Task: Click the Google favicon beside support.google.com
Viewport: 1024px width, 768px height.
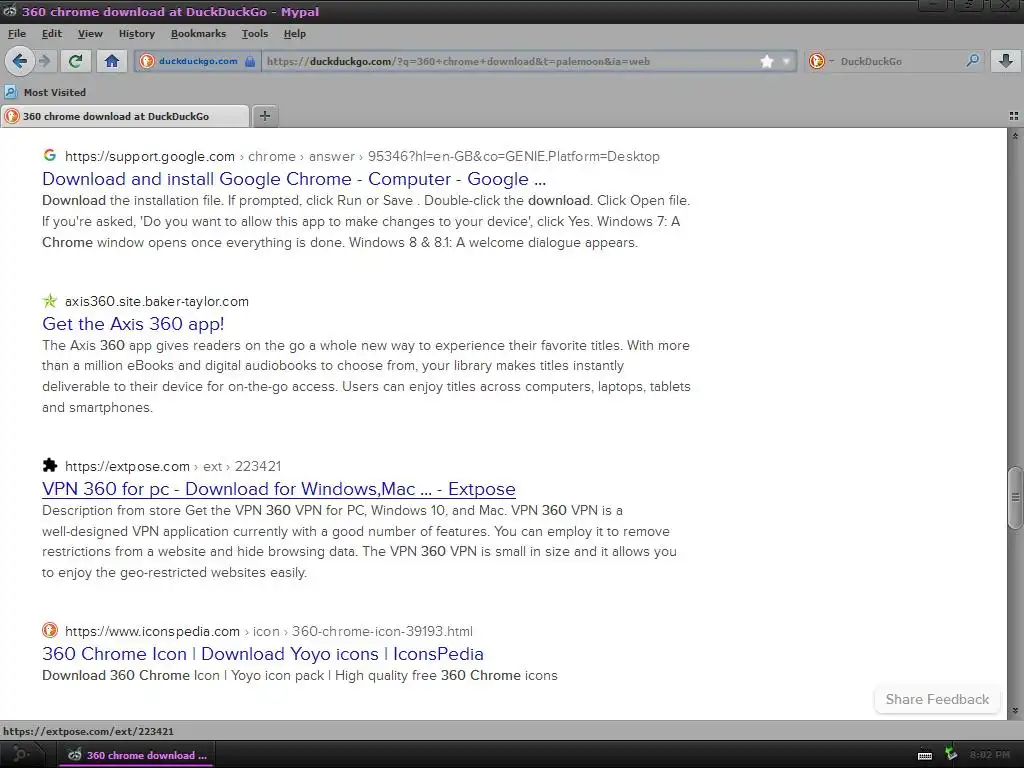Action: point(50,155)
